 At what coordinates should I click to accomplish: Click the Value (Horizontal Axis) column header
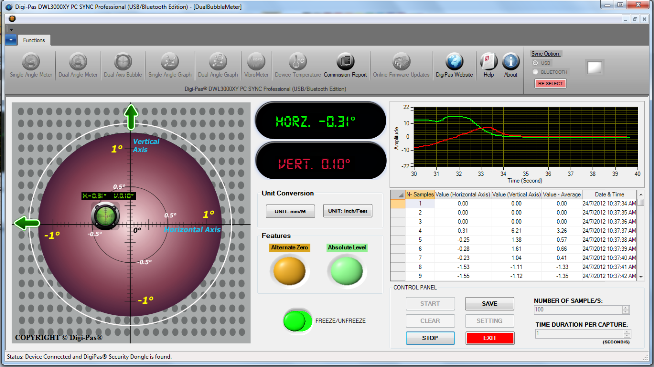point(463,194)
